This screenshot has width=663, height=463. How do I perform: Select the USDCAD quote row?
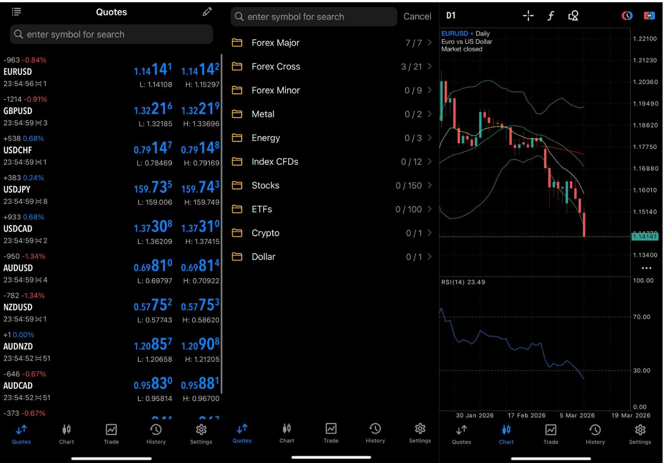coord(111,229)
